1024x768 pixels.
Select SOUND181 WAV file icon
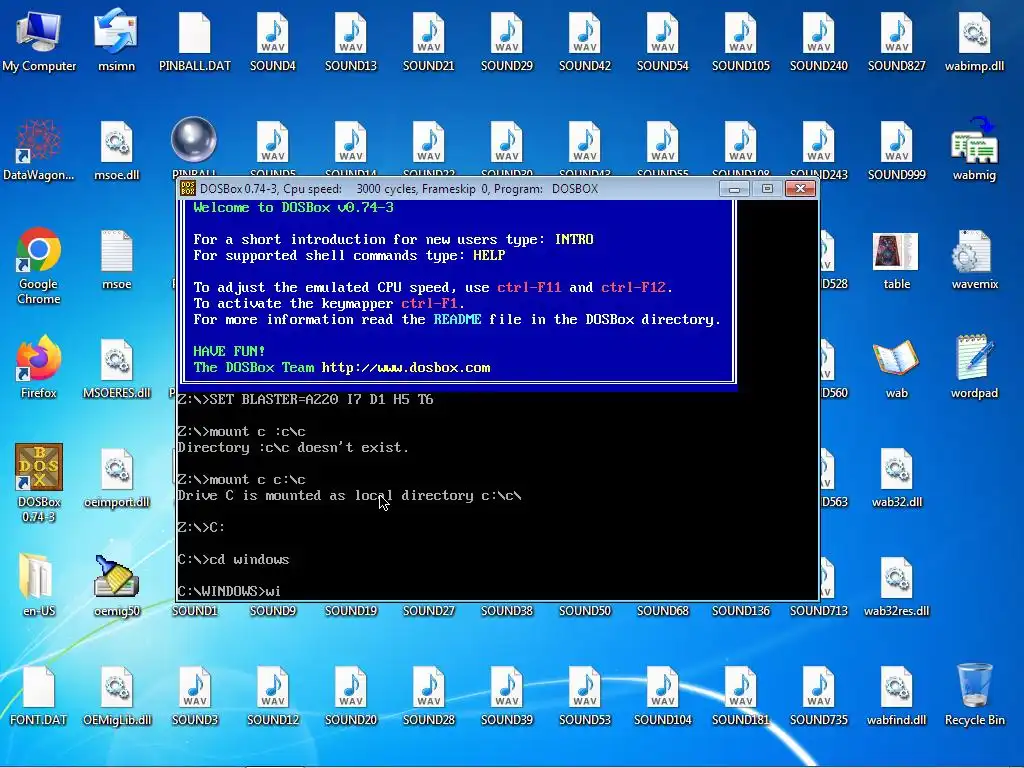tap(741, 687)
